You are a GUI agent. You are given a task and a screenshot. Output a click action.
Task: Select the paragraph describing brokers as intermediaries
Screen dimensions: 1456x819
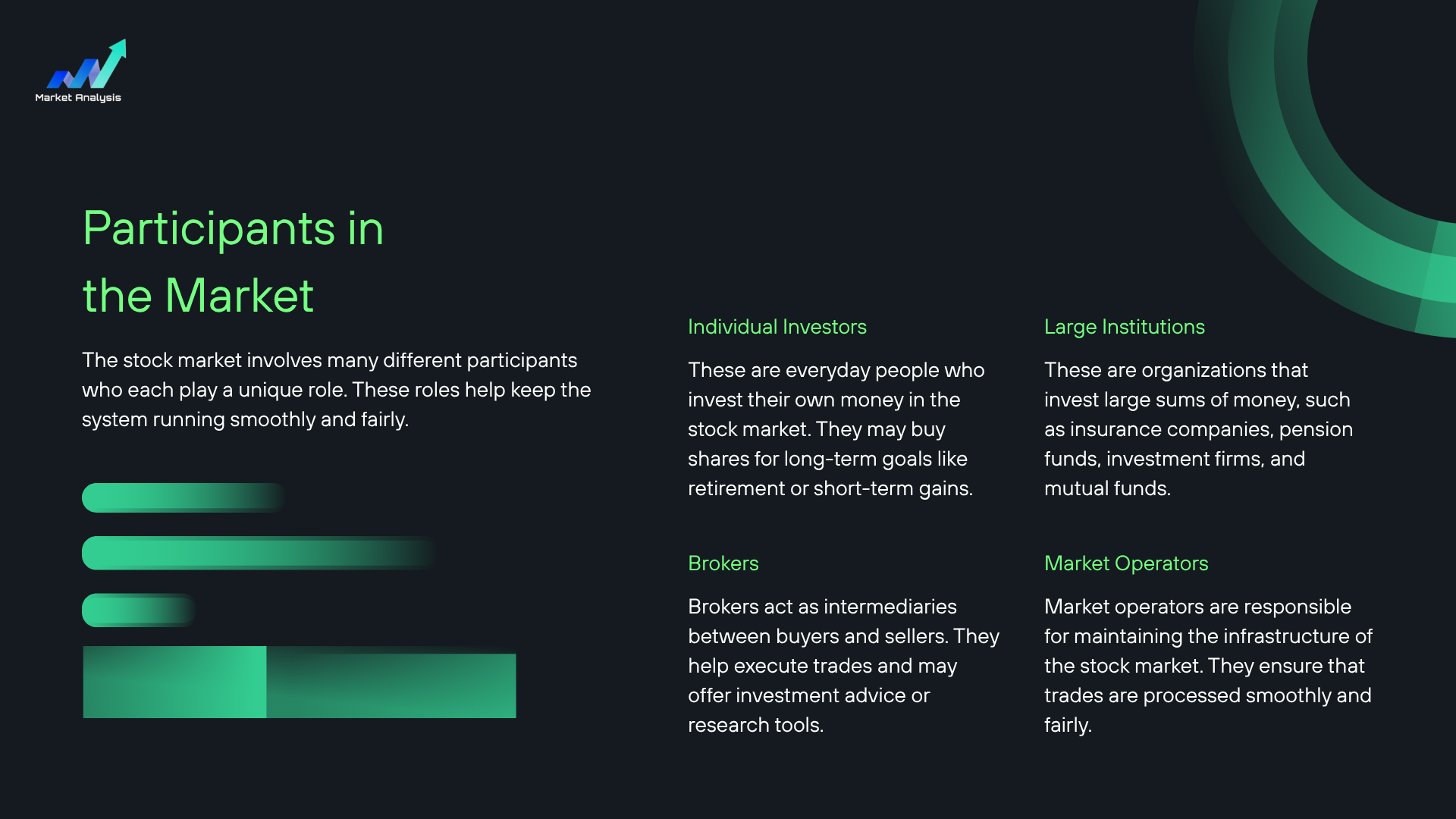[x=843, y=666]
